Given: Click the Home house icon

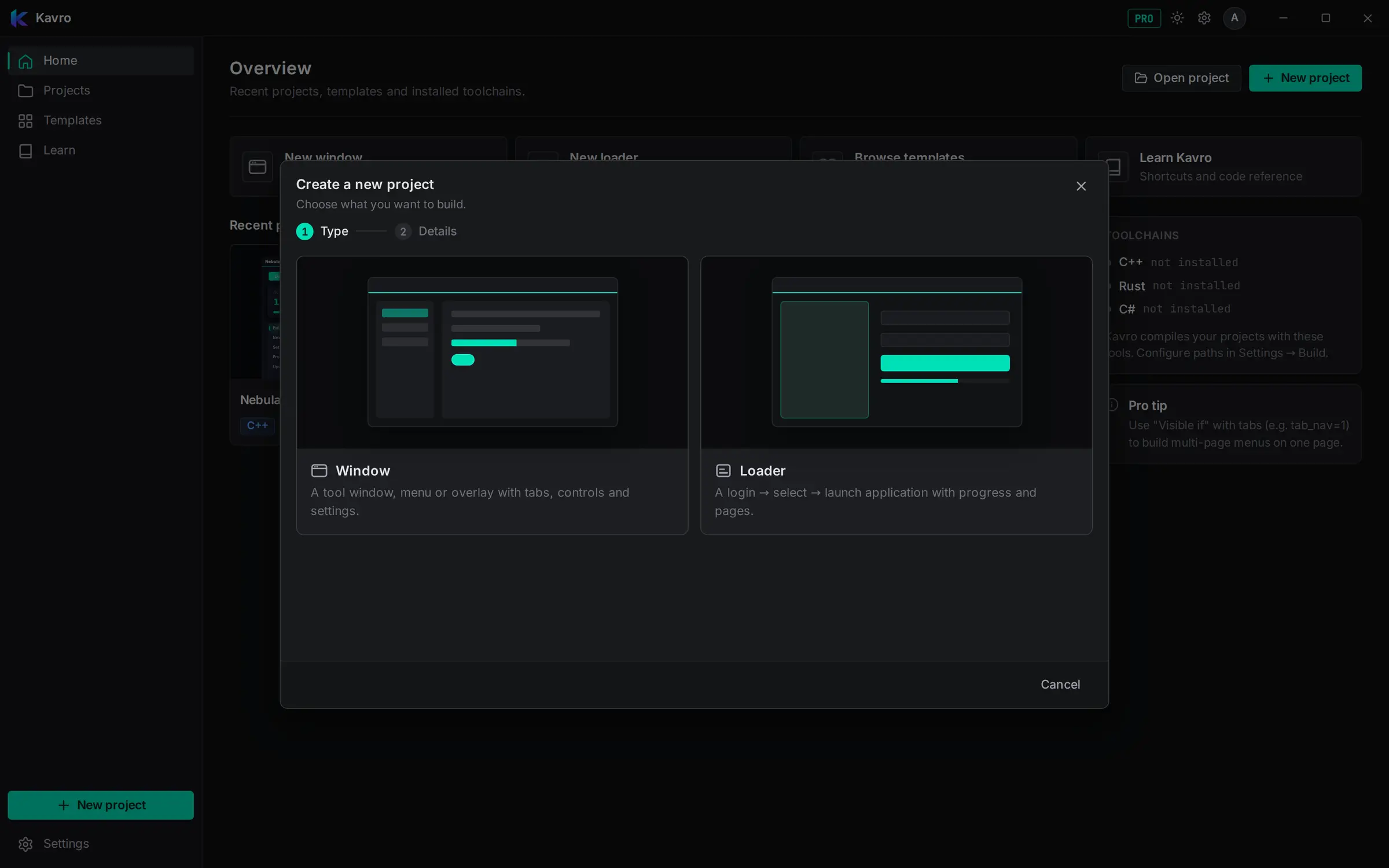Looking at the screenshot, I should (x=25, y=61).
